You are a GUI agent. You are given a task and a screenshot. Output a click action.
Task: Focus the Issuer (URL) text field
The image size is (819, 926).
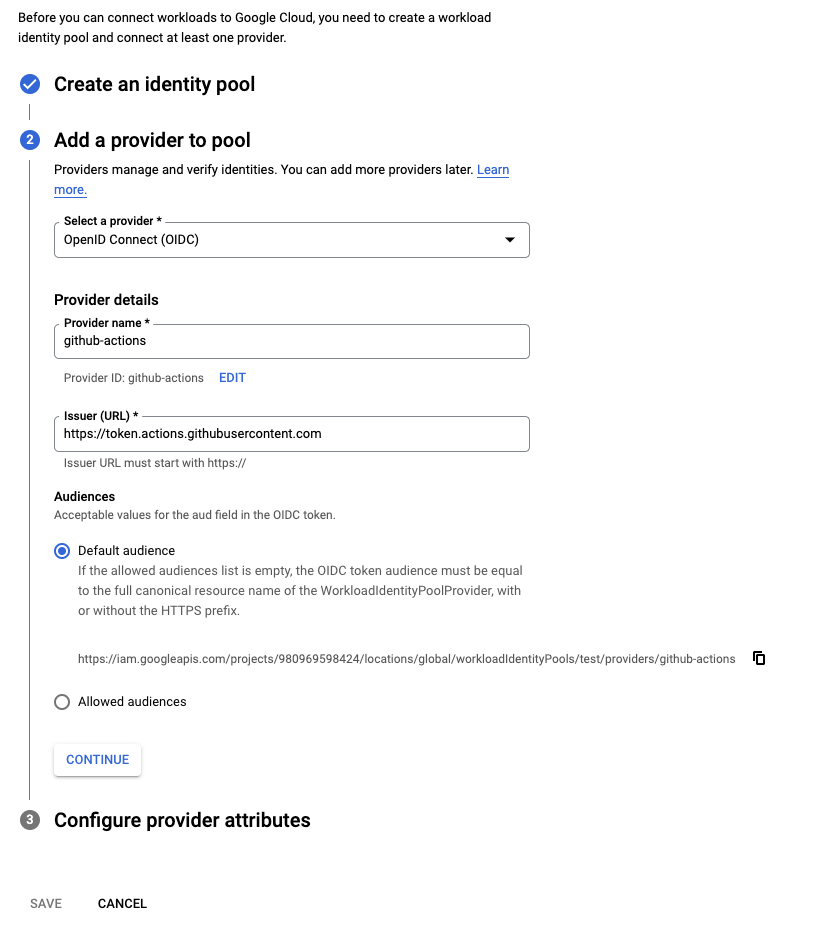[x=292, y=434]
